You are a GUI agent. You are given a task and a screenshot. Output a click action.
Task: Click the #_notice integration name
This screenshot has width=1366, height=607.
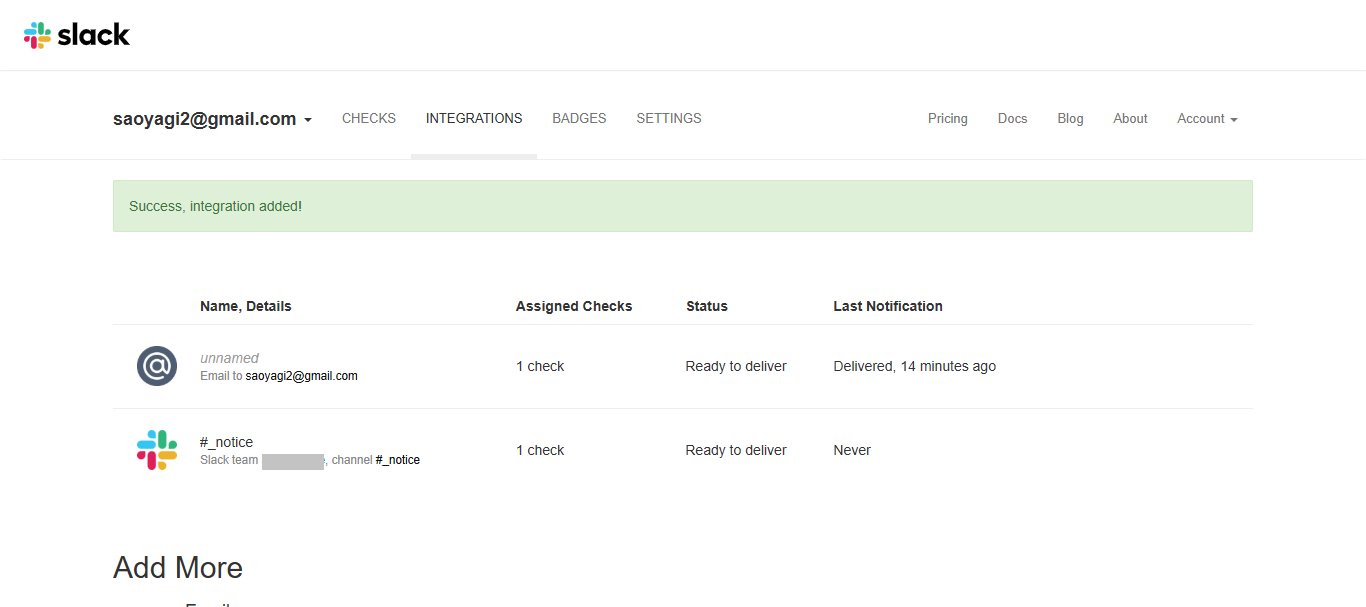click(226, 442)
